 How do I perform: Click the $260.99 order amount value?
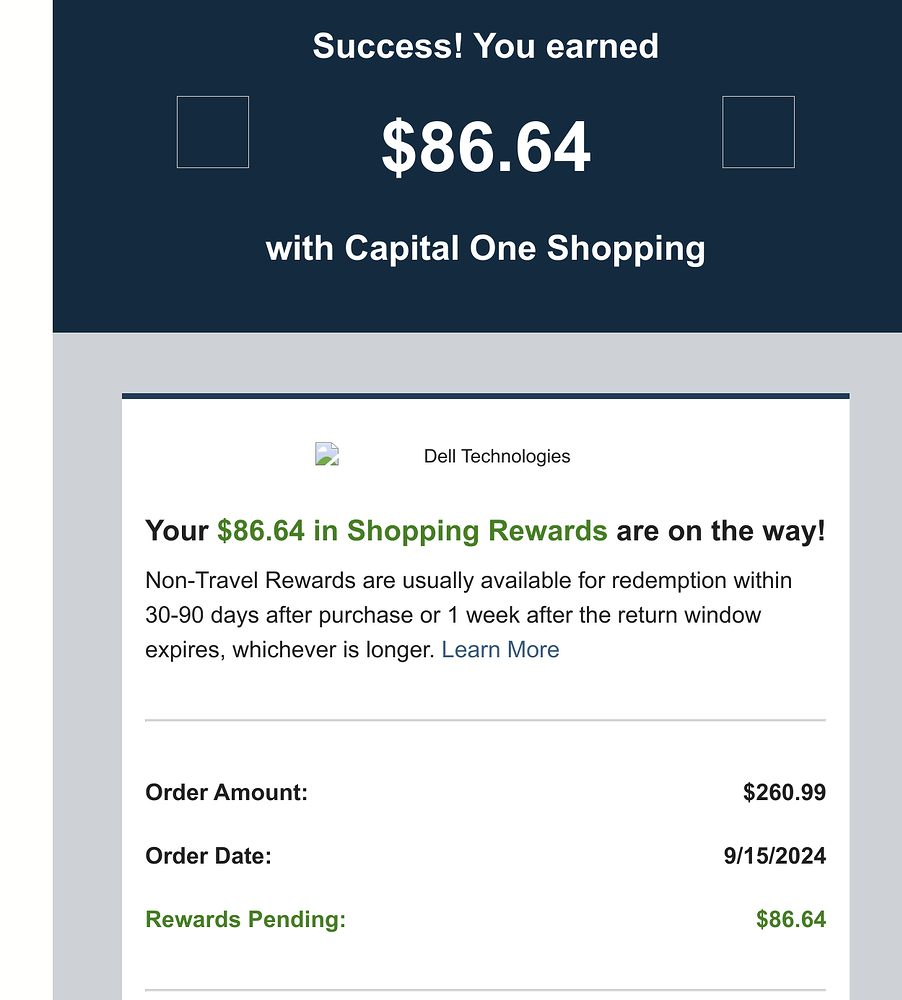(784, 793)
